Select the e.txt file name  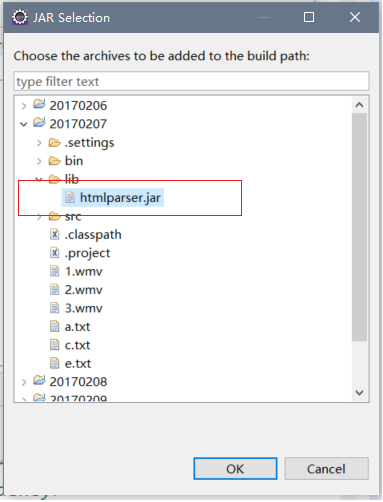tap(78, 363)
